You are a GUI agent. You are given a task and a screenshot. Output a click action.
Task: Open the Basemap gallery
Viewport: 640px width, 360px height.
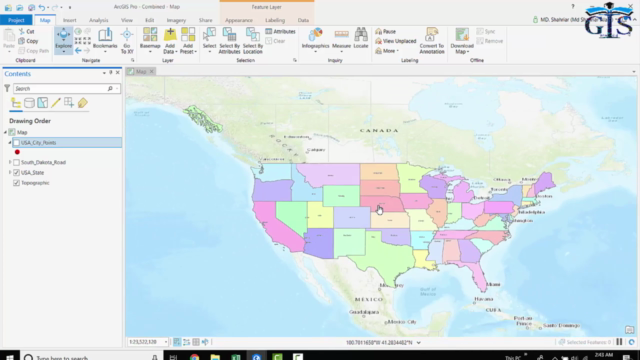150,40
